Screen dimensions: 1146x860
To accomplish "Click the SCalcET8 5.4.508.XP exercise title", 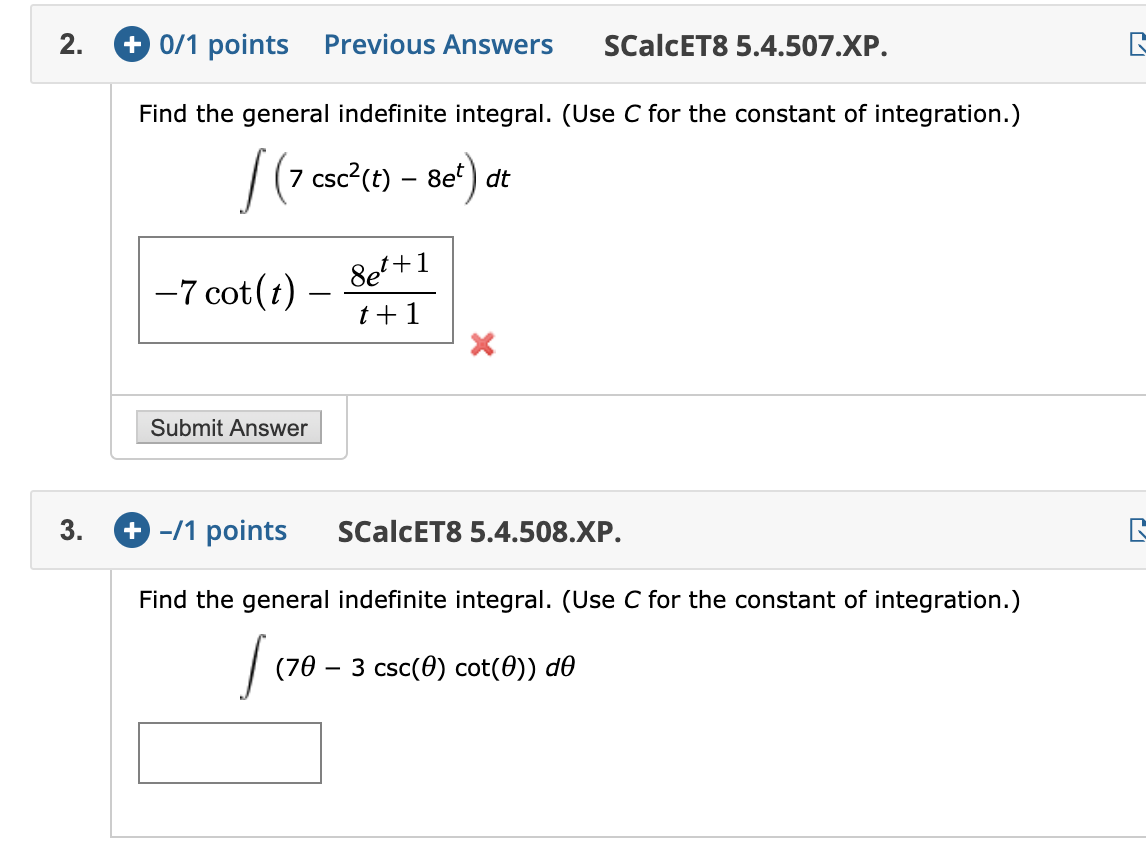I will click(x=479, y=531).
